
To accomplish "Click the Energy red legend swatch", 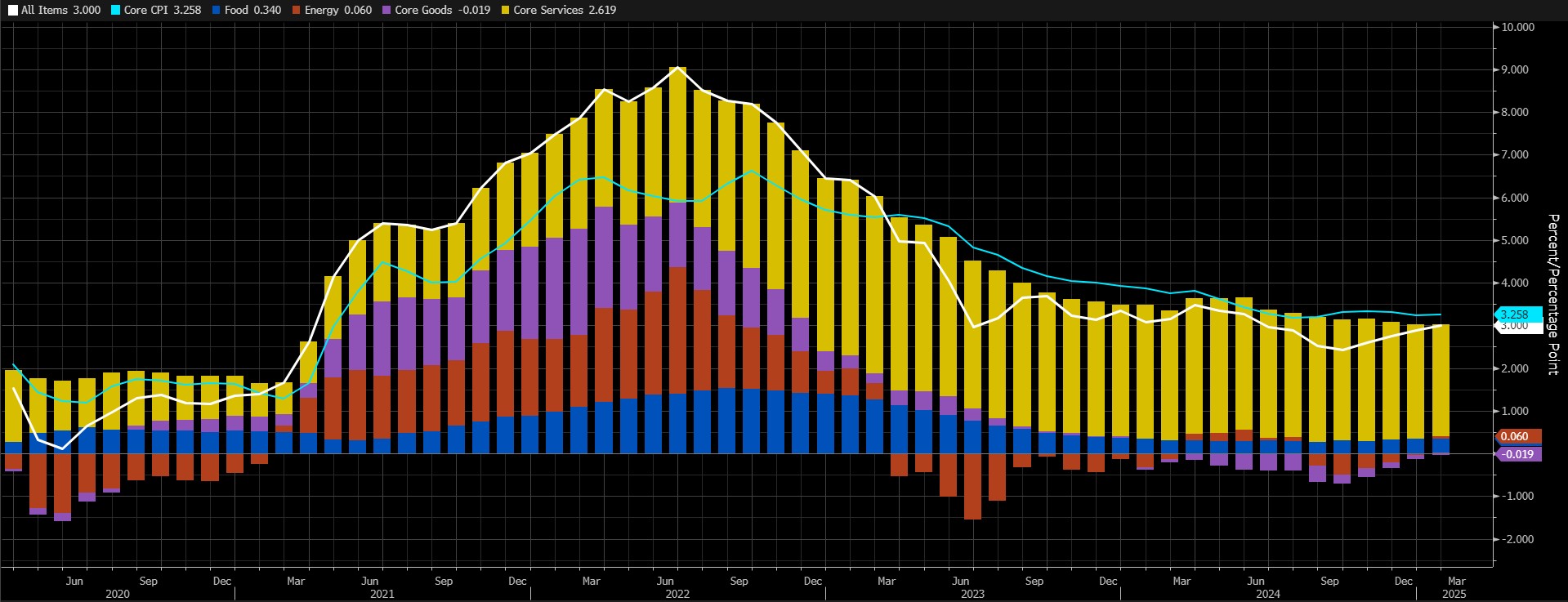I will pyautogui.click(x=296, y=11).
